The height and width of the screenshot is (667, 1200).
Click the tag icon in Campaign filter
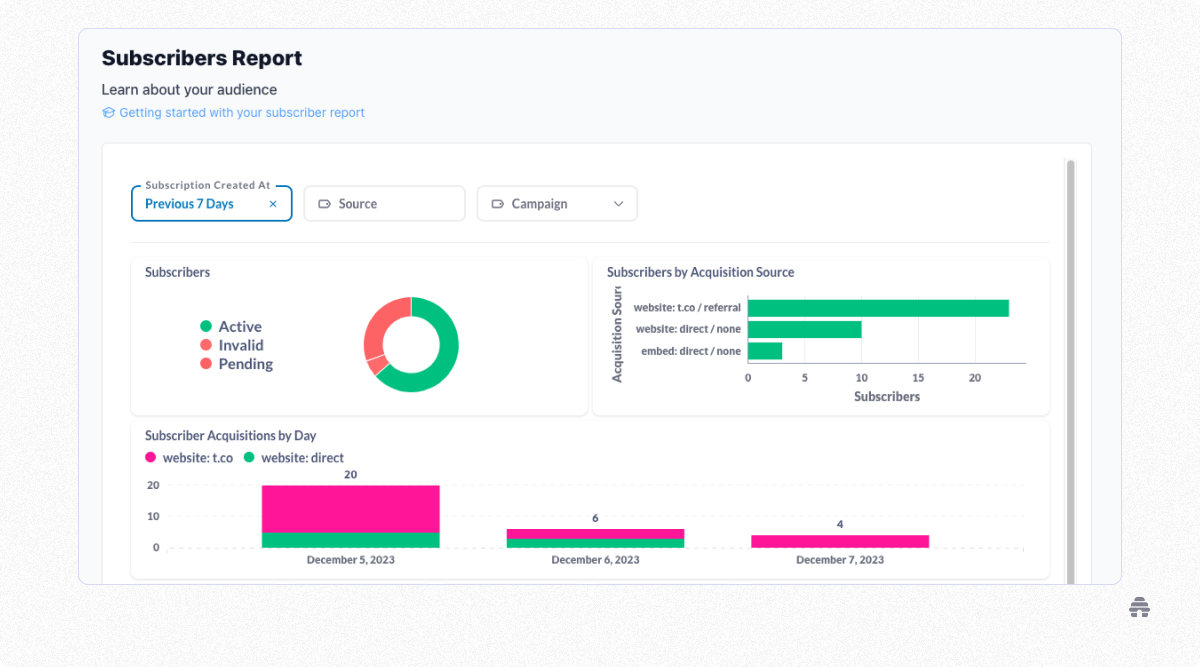(x=497, y=204)
